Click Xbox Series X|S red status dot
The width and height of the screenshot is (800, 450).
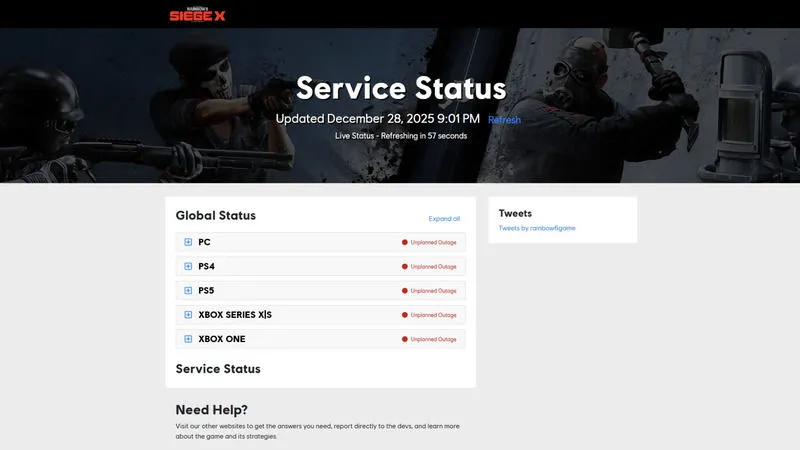pos(405,315)
